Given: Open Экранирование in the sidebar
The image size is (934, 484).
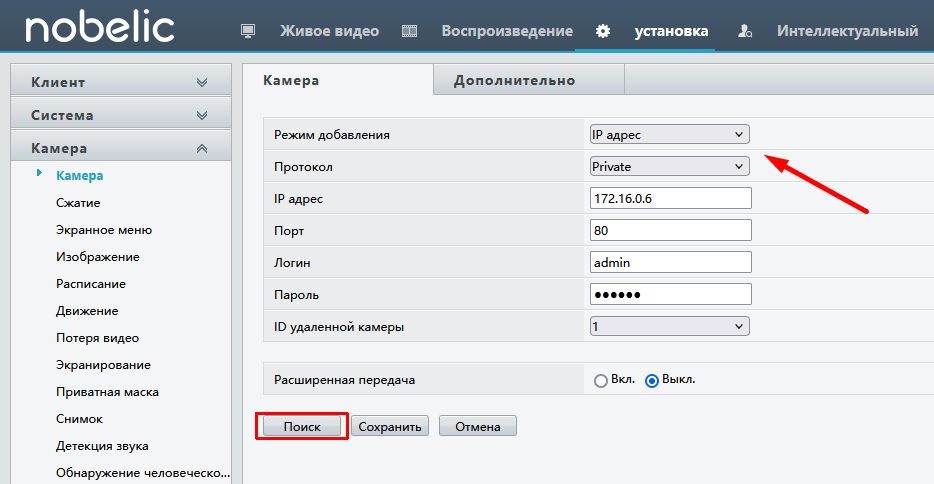Looking at the screenshot, I should tap(103, 365).
